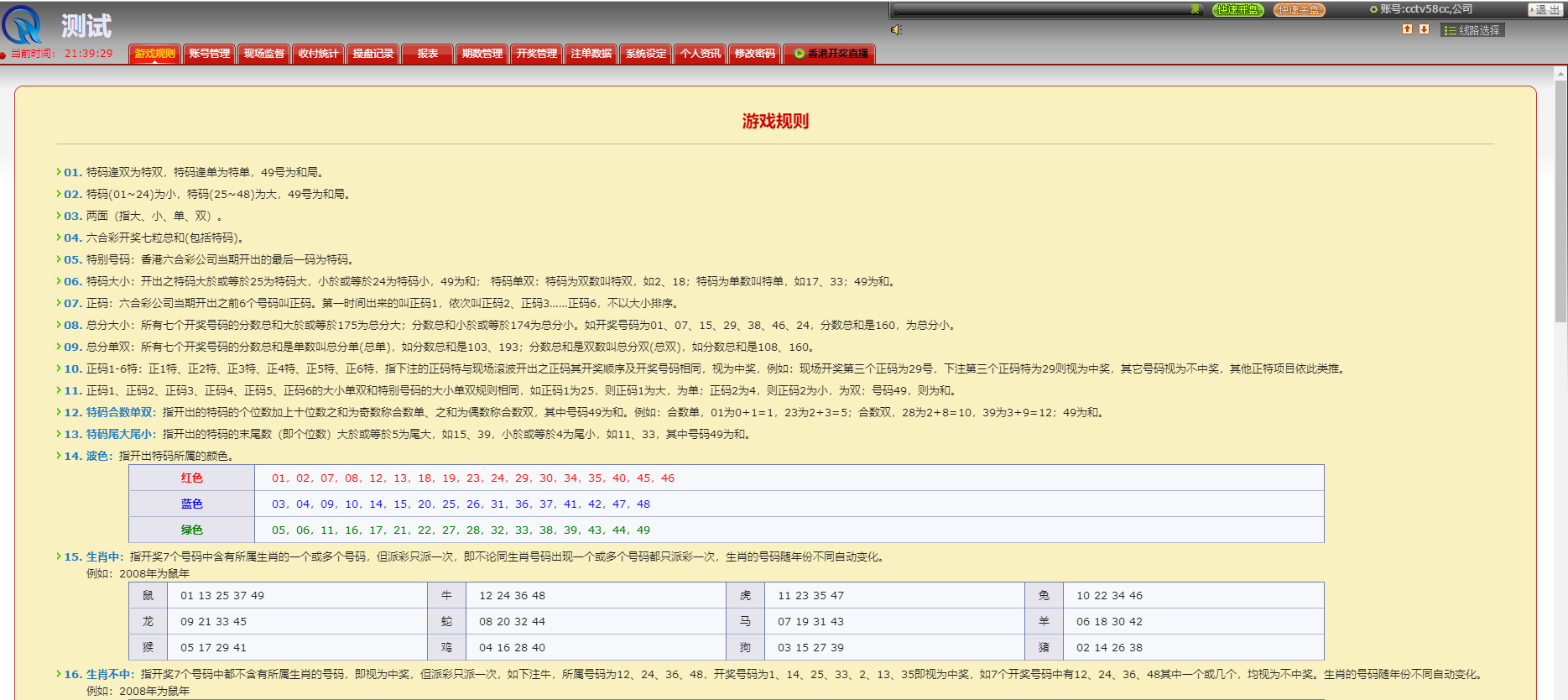The width and height of the screenshot is (1568, 700).
Task: Click the vertical scrollbar thumb
Action: [1560, 201]
